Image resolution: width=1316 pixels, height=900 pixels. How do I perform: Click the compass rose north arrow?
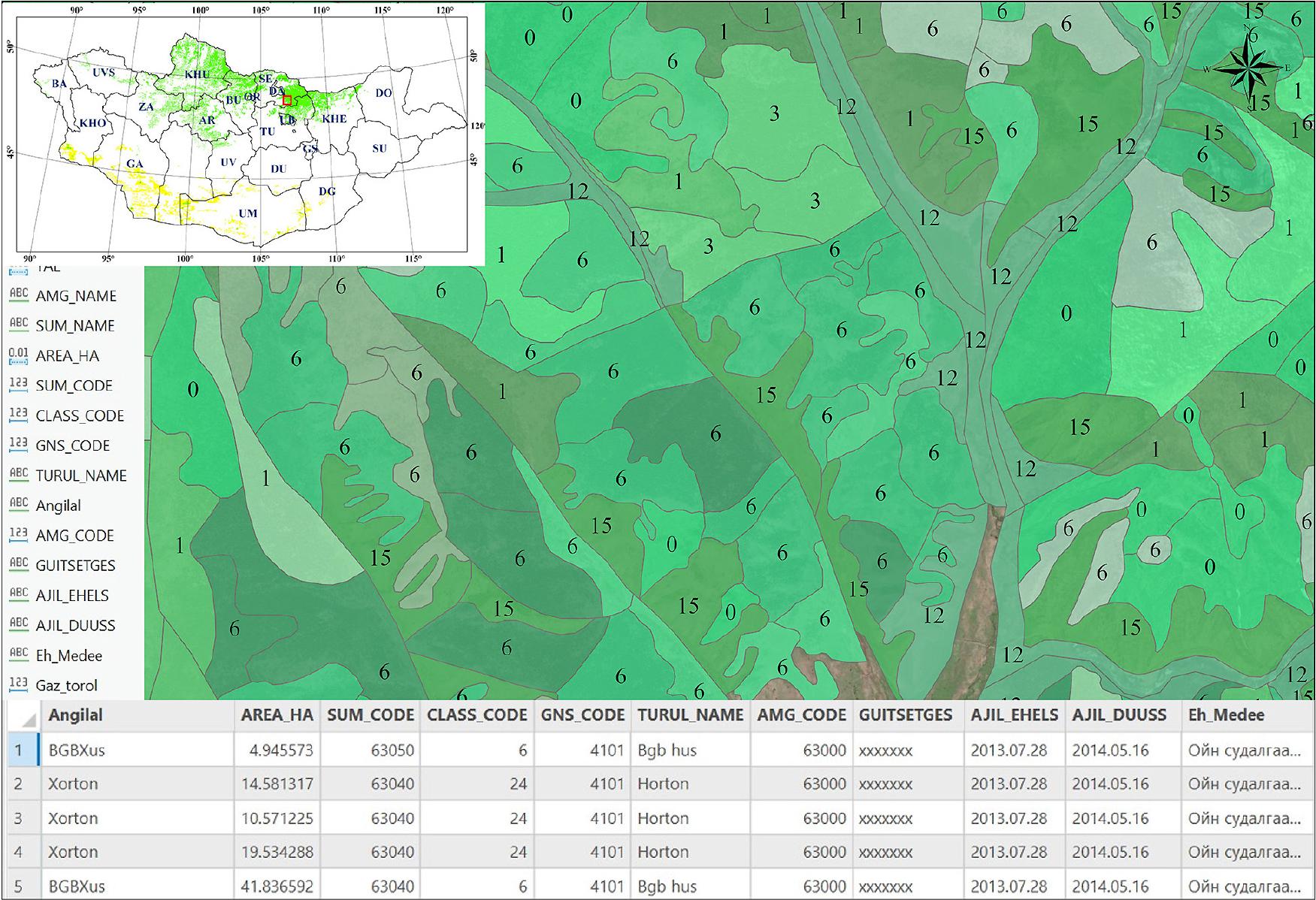tap(1248, 68)
